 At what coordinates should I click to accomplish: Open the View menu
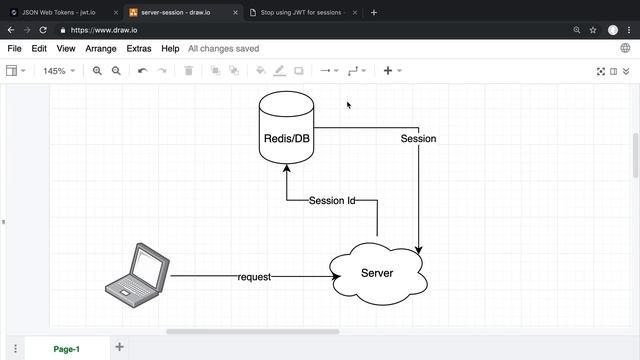point(66,49)
